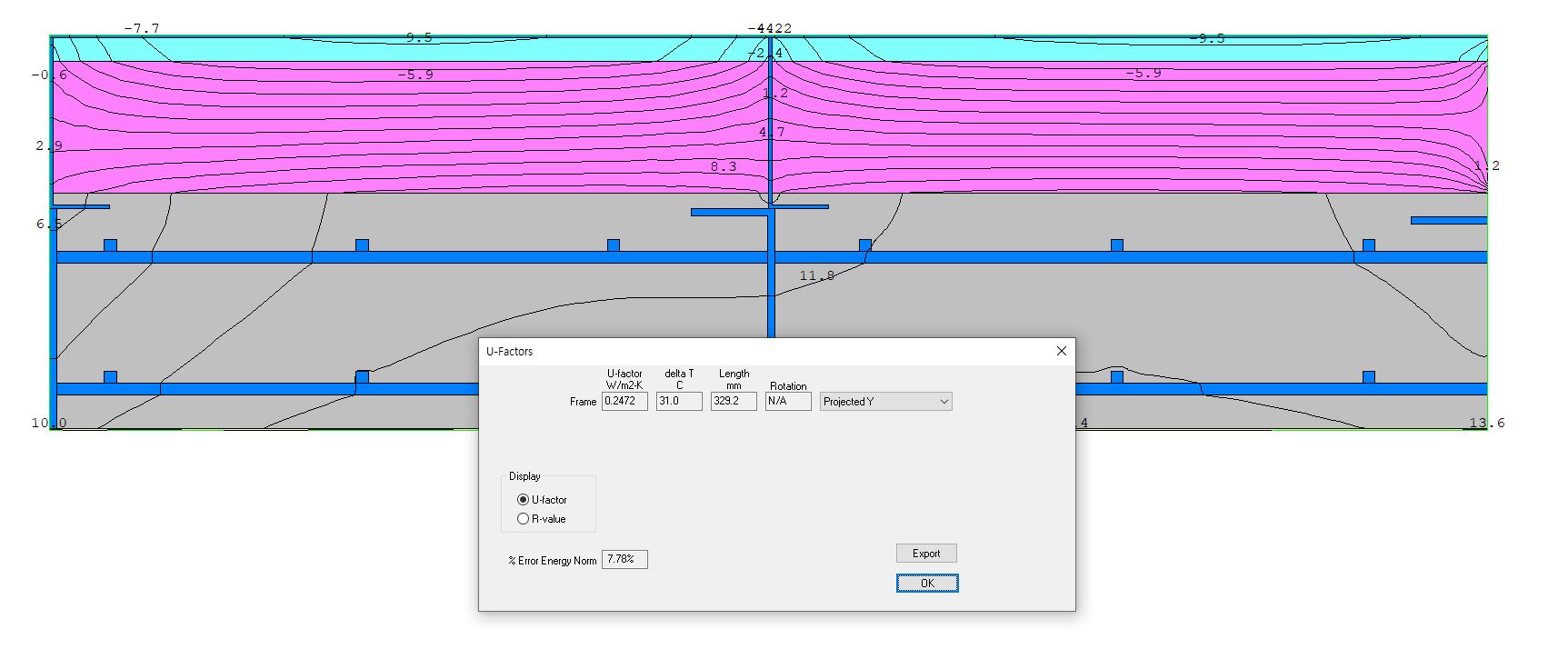
Task: Select the U-factor display radio button
Action: tap(523, 500)
